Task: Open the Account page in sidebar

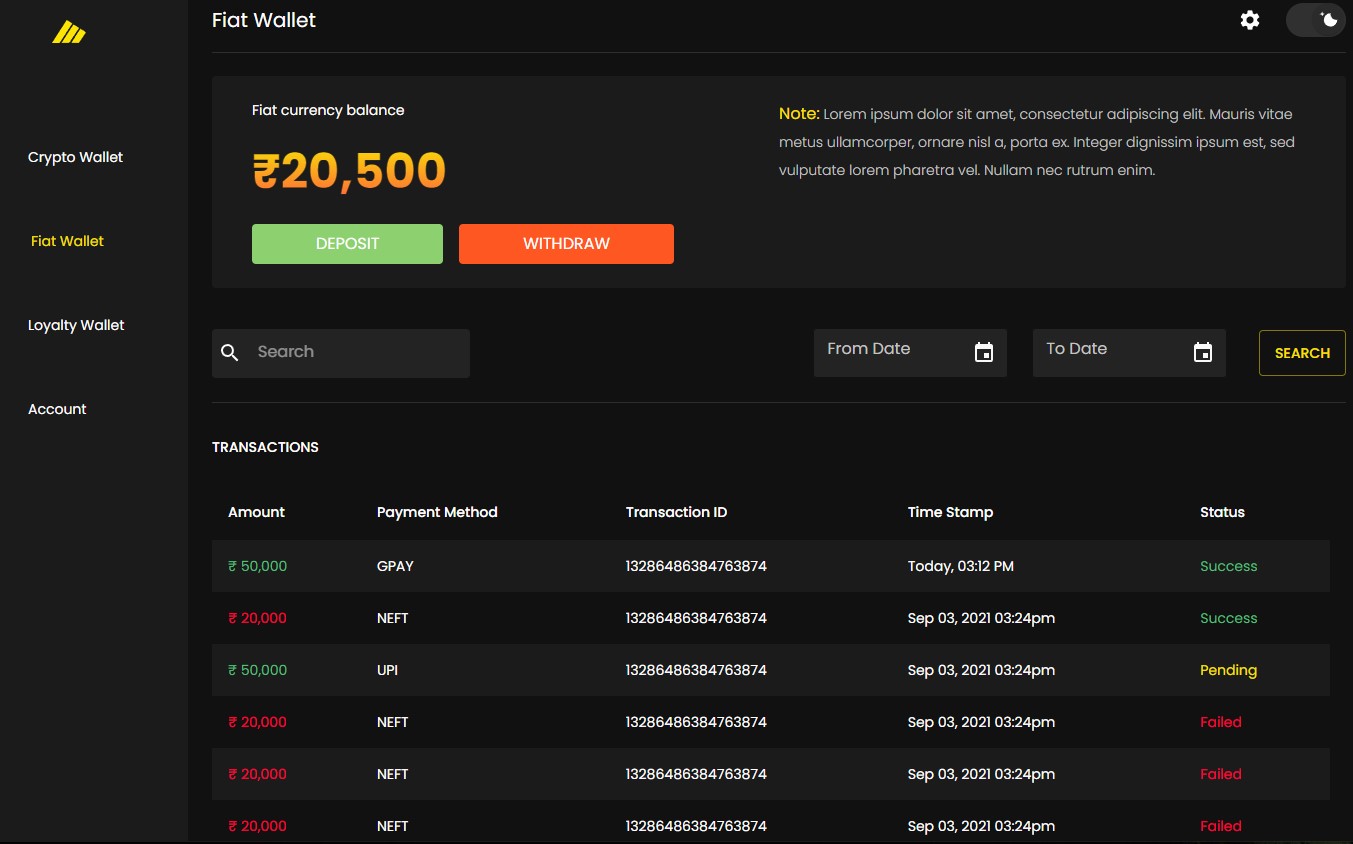Action: (58, 409)
